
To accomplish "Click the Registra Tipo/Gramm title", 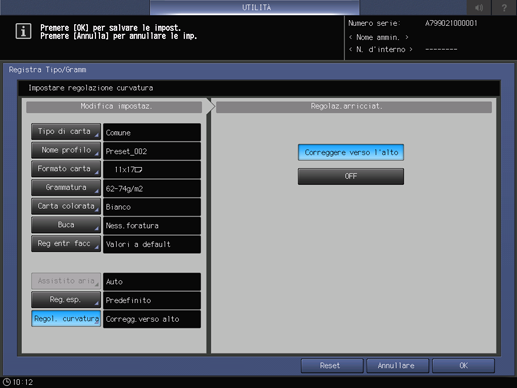I will [x=47, y=70].
